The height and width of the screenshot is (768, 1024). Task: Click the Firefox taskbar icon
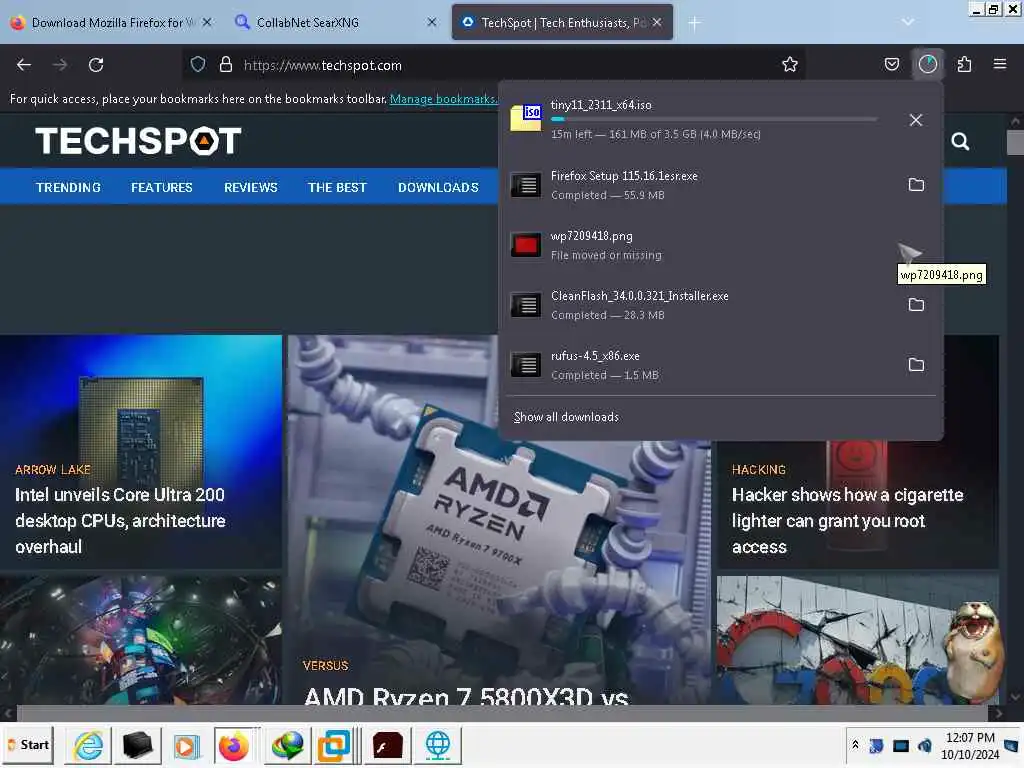tap(234, 745)
